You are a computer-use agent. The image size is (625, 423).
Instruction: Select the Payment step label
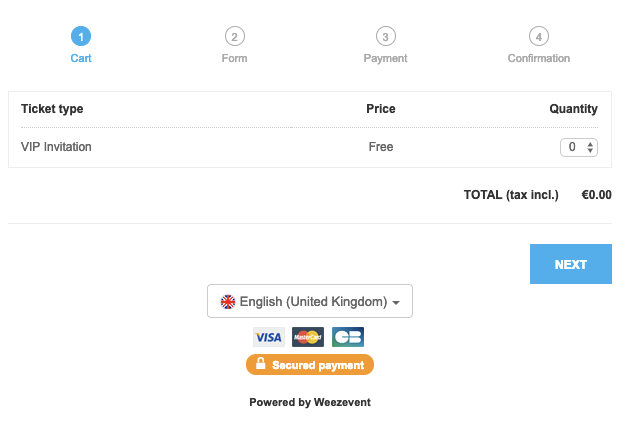click(x=385, y=58)
